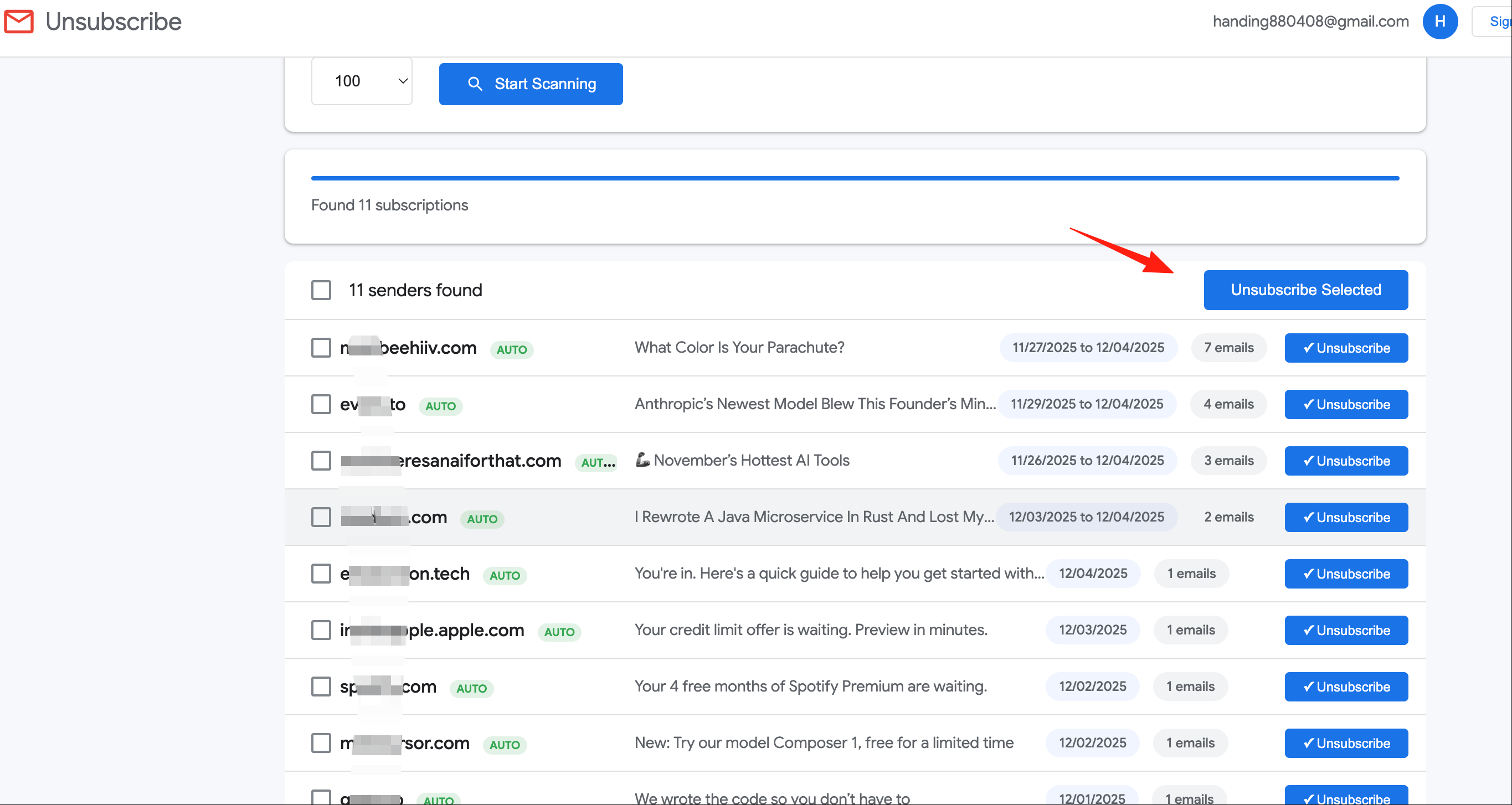Open the H account avatar

click(1440, 22)
